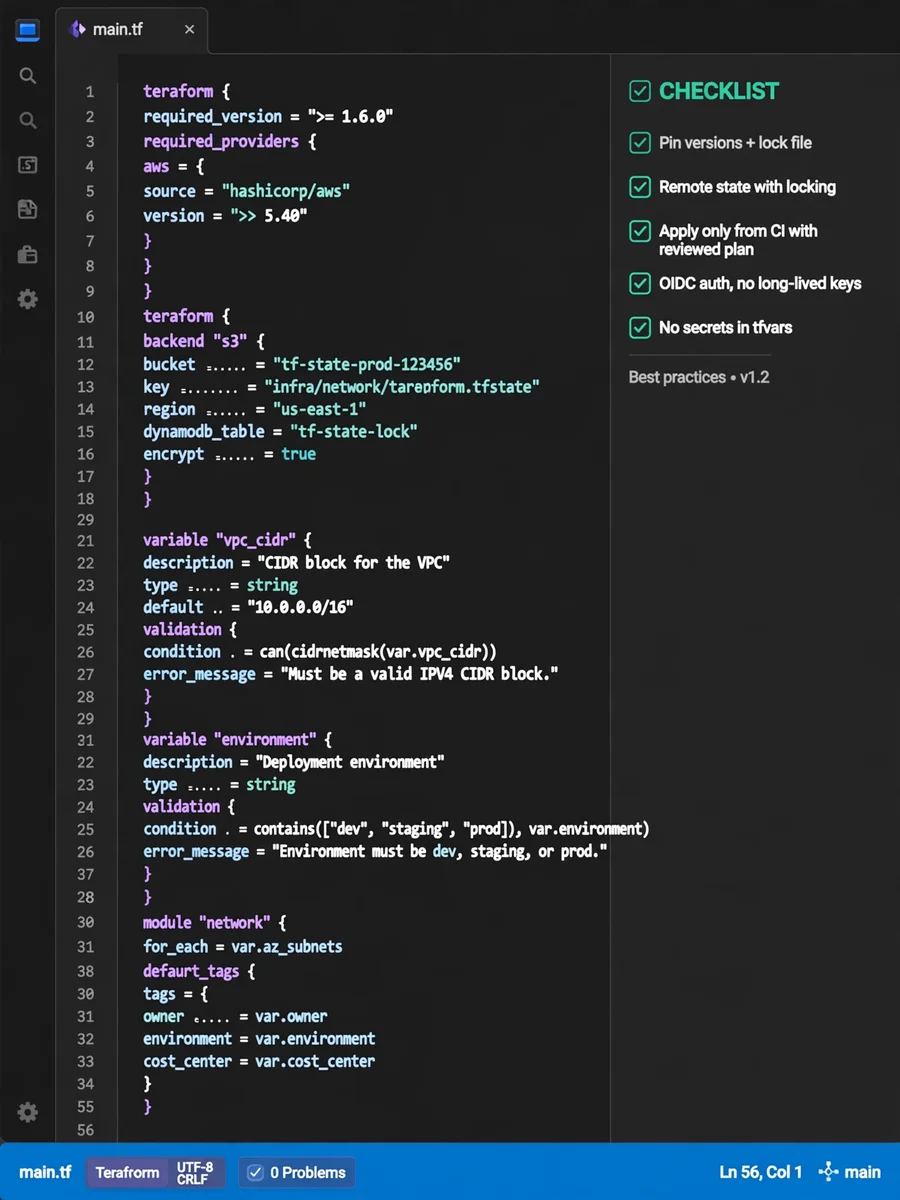Click the purple Terraform icon on the main.tf tab
Viewport: 900px width, 1200px height.
pos(77,29)
